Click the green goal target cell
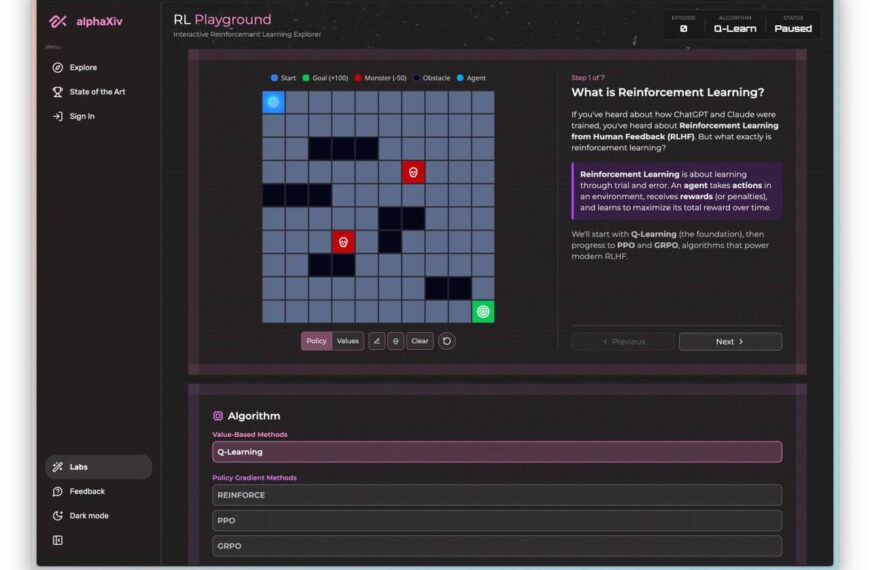The height and width of the screenshot is (570, 870). (483, 311)
